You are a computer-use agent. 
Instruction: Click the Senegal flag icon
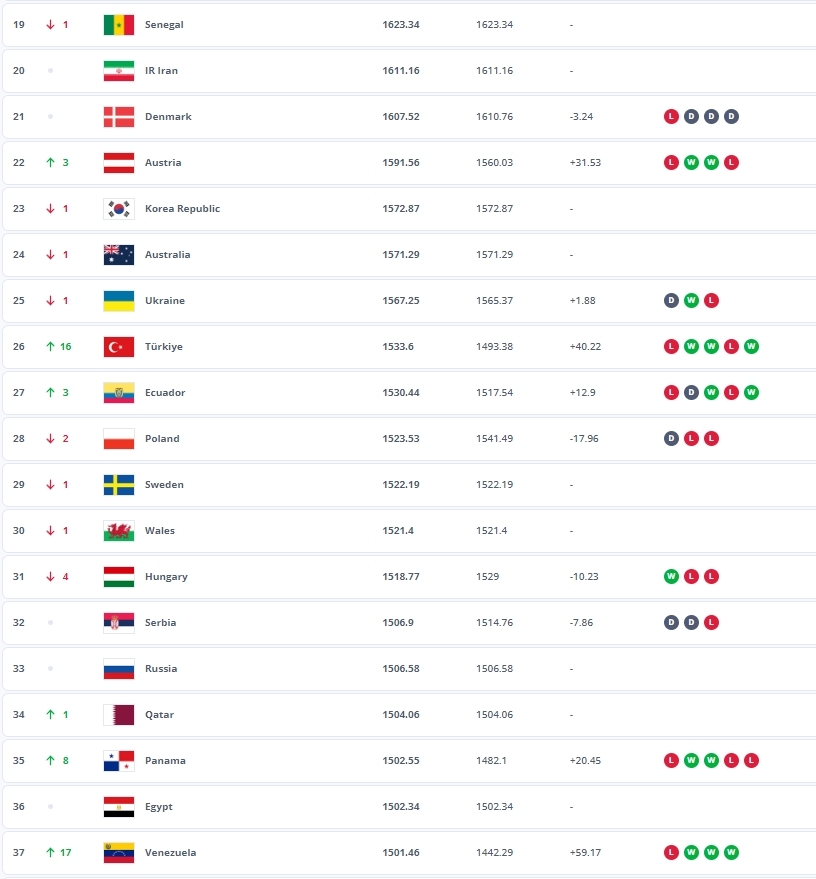click(119, 25)
